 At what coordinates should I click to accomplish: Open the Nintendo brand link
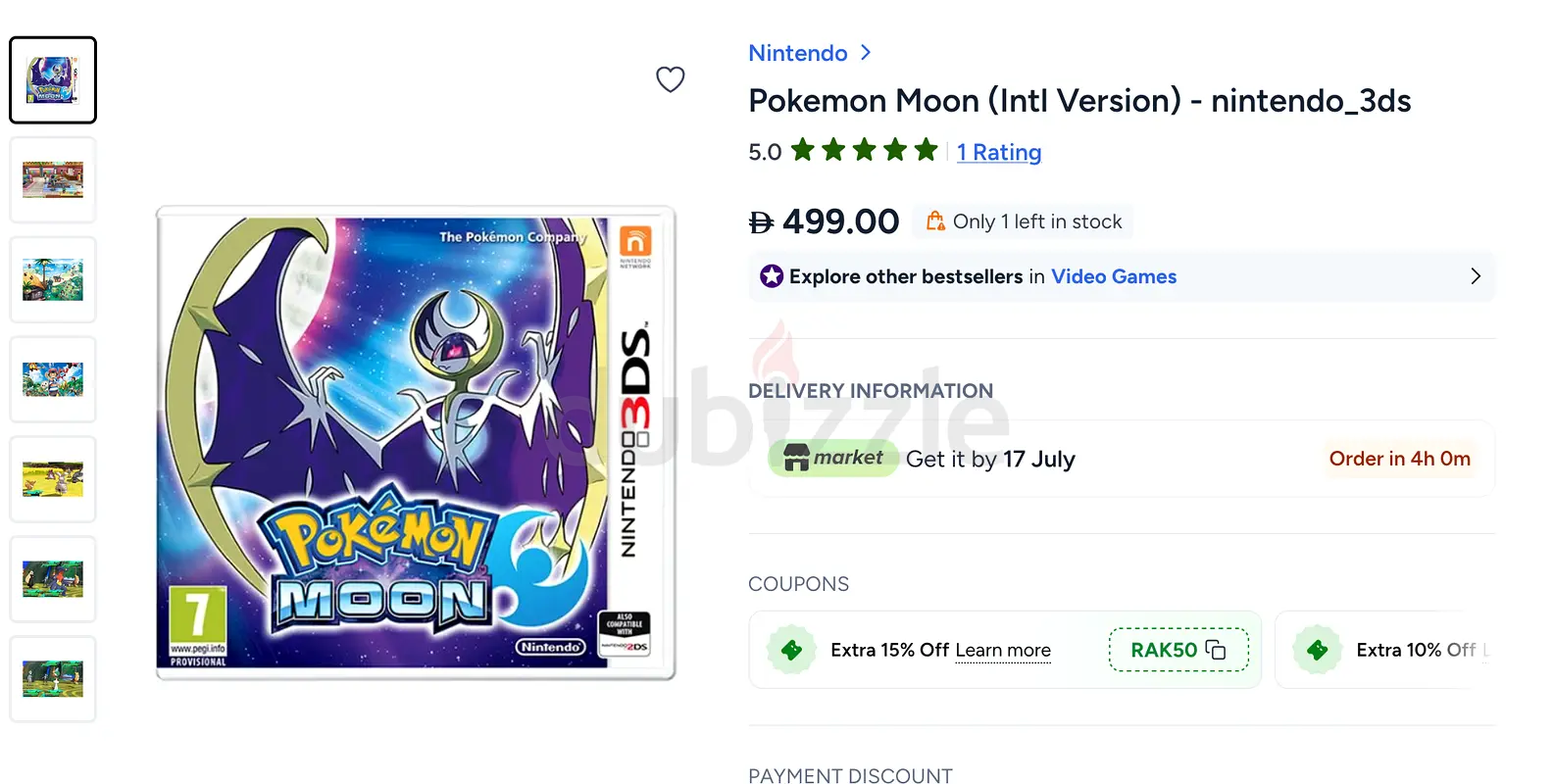(798, 53)
